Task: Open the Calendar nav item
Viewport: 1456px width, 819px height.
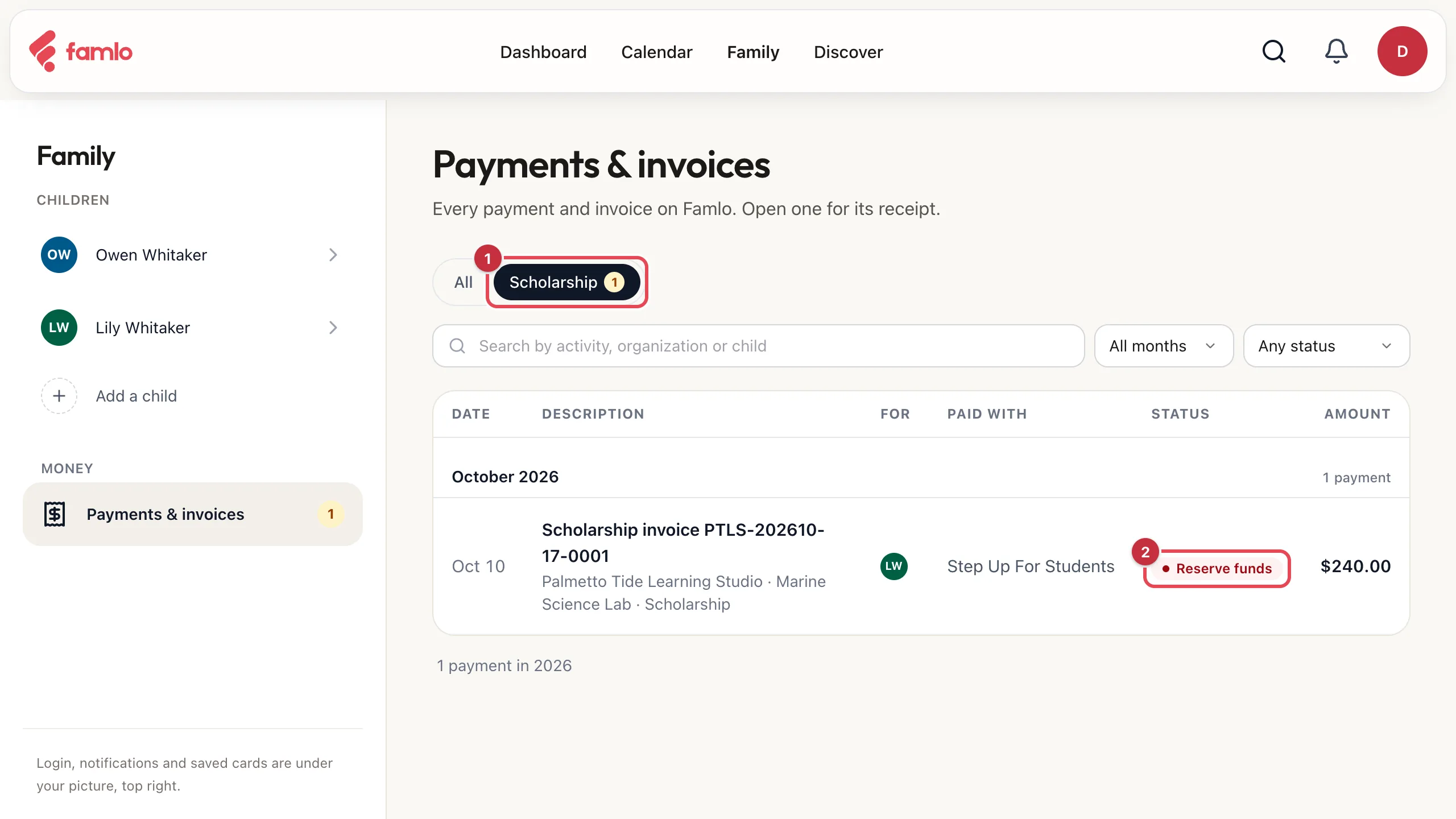Action: point(656,52)
